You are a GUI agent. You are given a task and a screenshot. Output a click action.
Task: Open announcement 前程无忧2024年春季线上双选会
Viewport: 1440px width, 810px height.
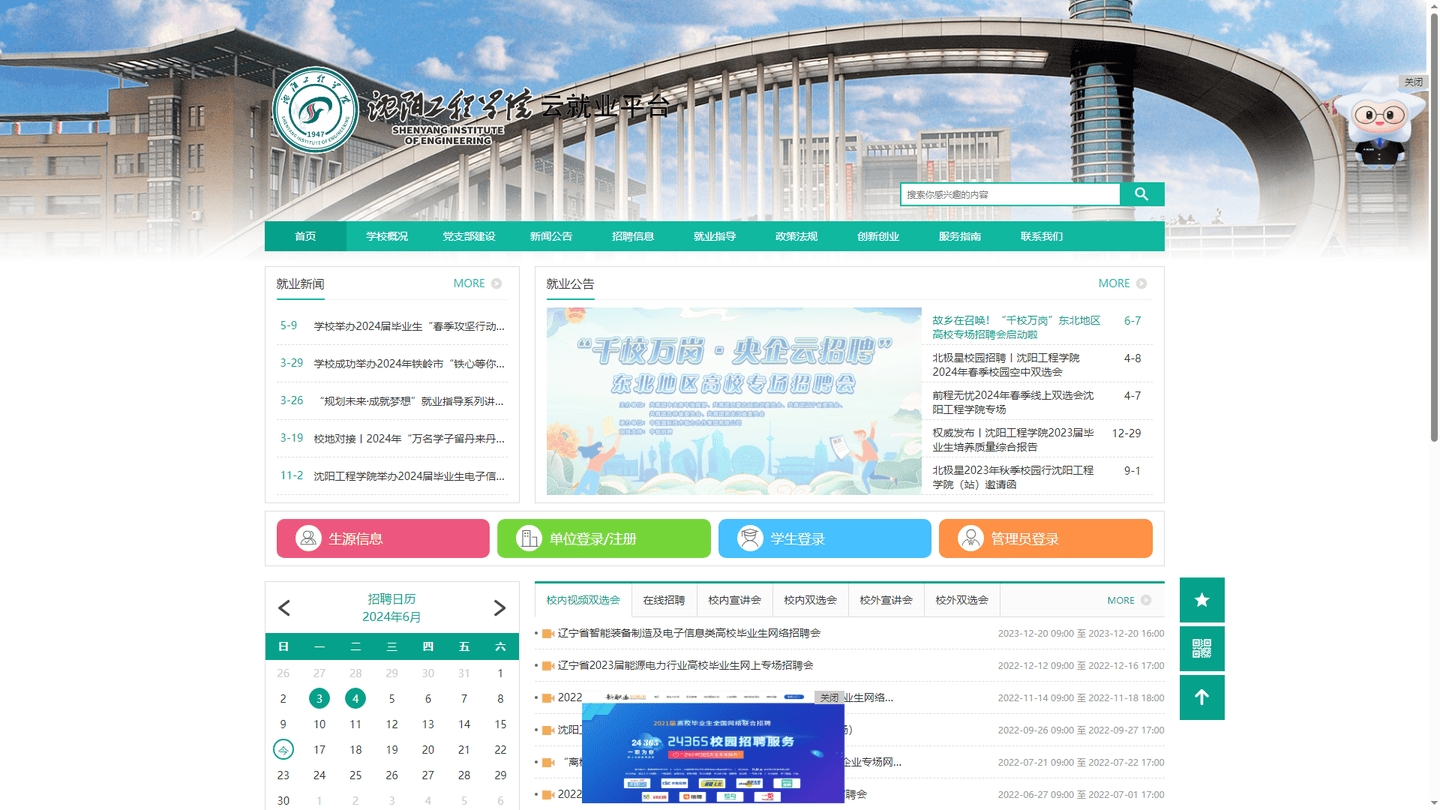point(1013,402)
